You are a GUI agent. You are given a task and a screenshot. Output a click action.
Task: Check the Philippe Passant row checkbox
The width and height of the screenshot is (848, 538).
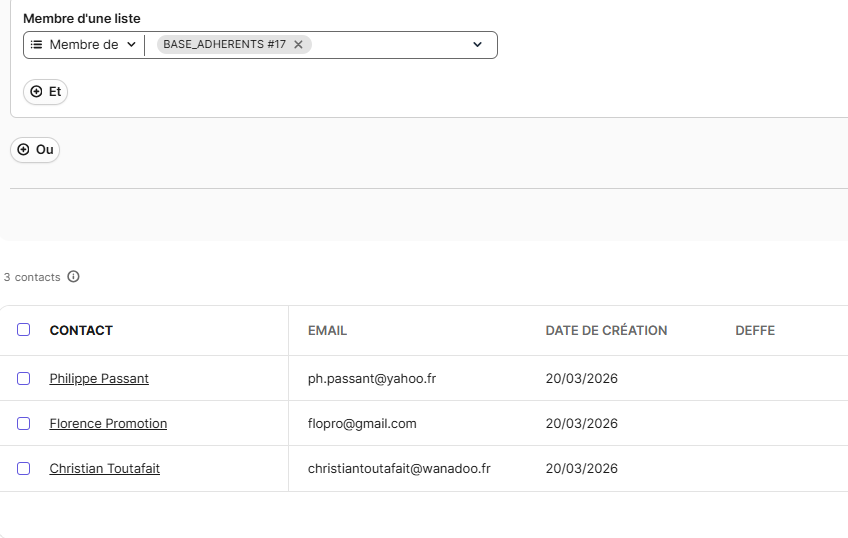click(x=24, y=379)
